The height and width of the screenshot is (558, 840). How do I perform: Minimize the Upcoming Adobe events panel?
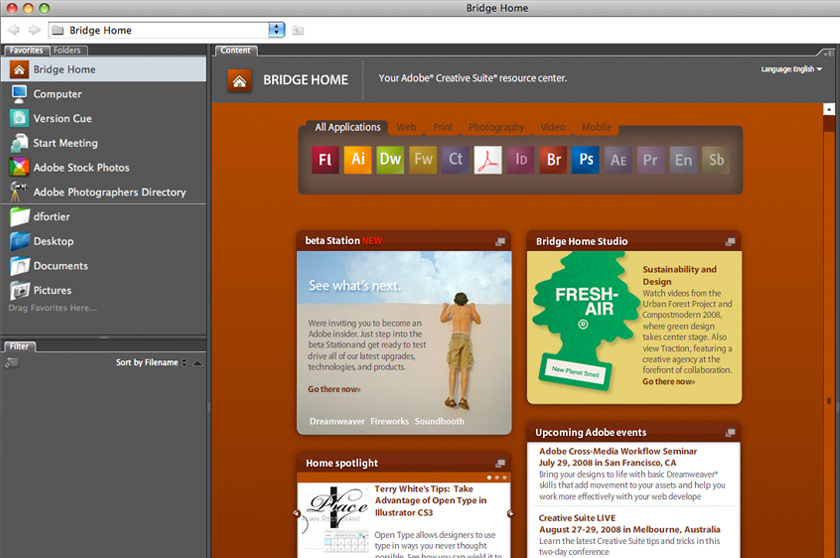(730, 432)
